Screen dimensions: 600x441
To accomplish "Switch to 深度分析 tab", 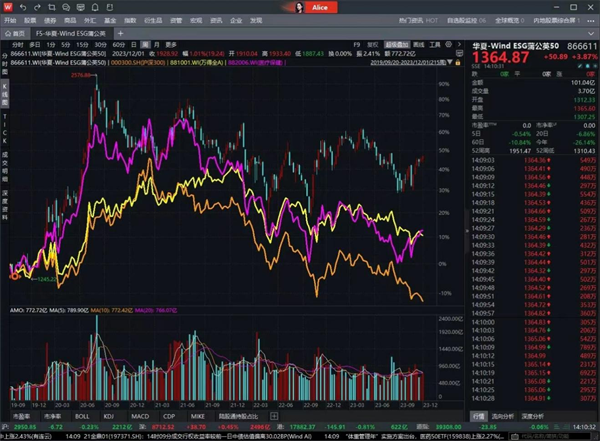I will pyautogui.click(x=532, y=416).
